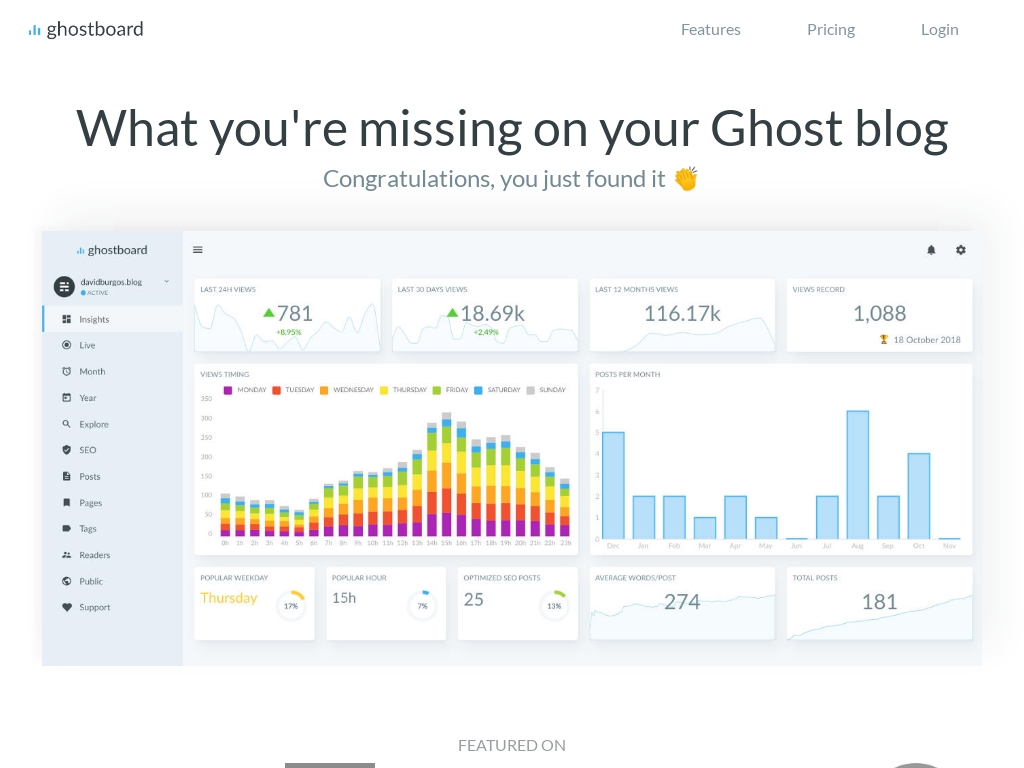
Task: Click the ghostboard logo in header
Action: coord(86,29)
